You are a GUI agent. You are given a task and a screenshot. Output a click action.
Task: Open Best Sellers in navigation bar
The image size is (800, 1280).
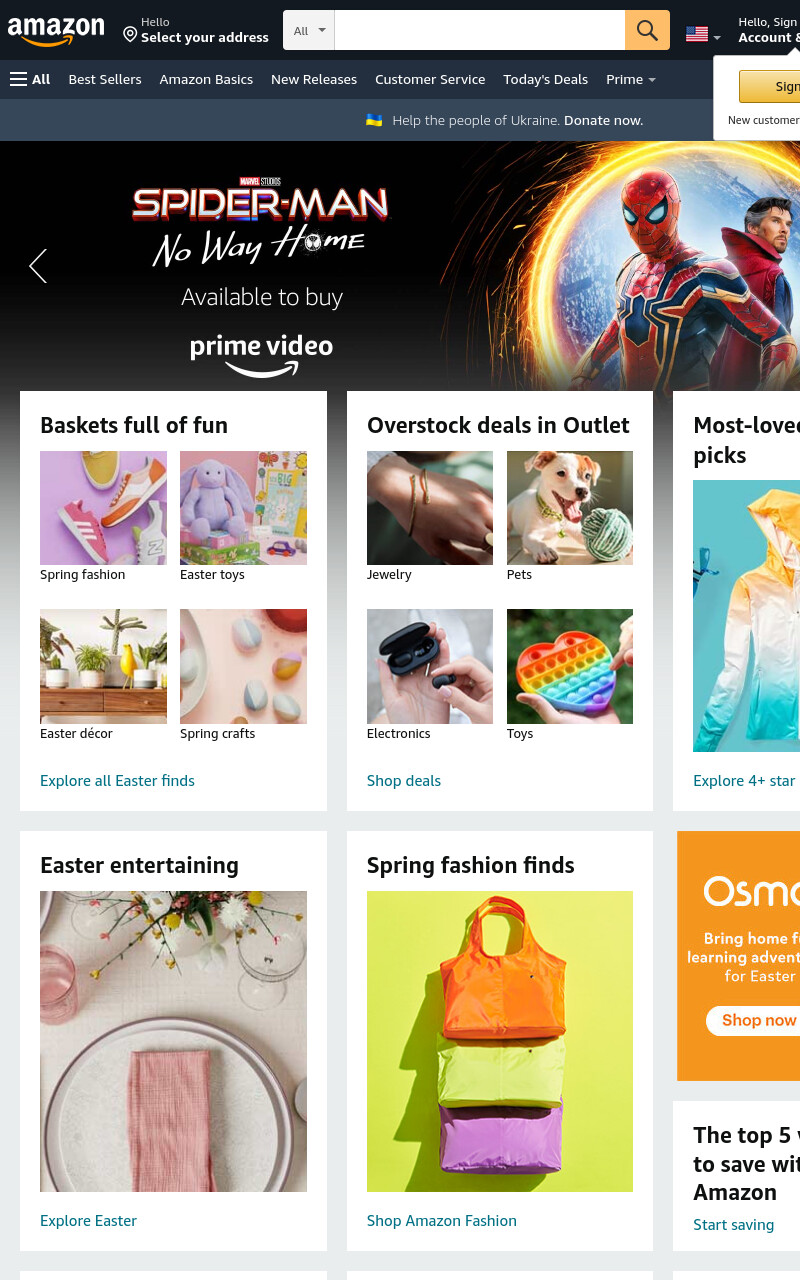(105, 79)
